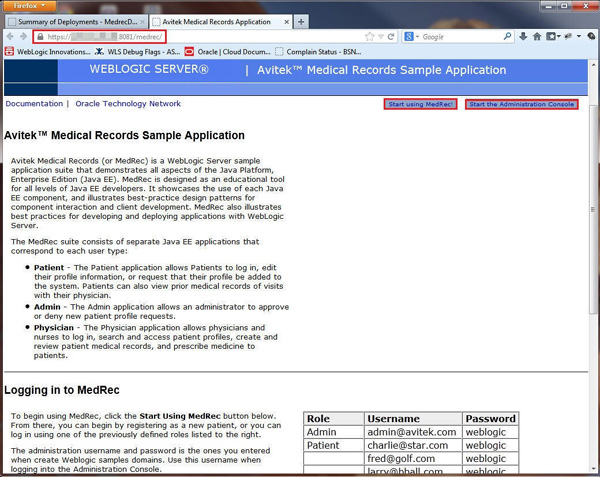Image resolution: width=600 pixels, height=477 pixels.
Task: Click the Password column header
Action: 491,418
